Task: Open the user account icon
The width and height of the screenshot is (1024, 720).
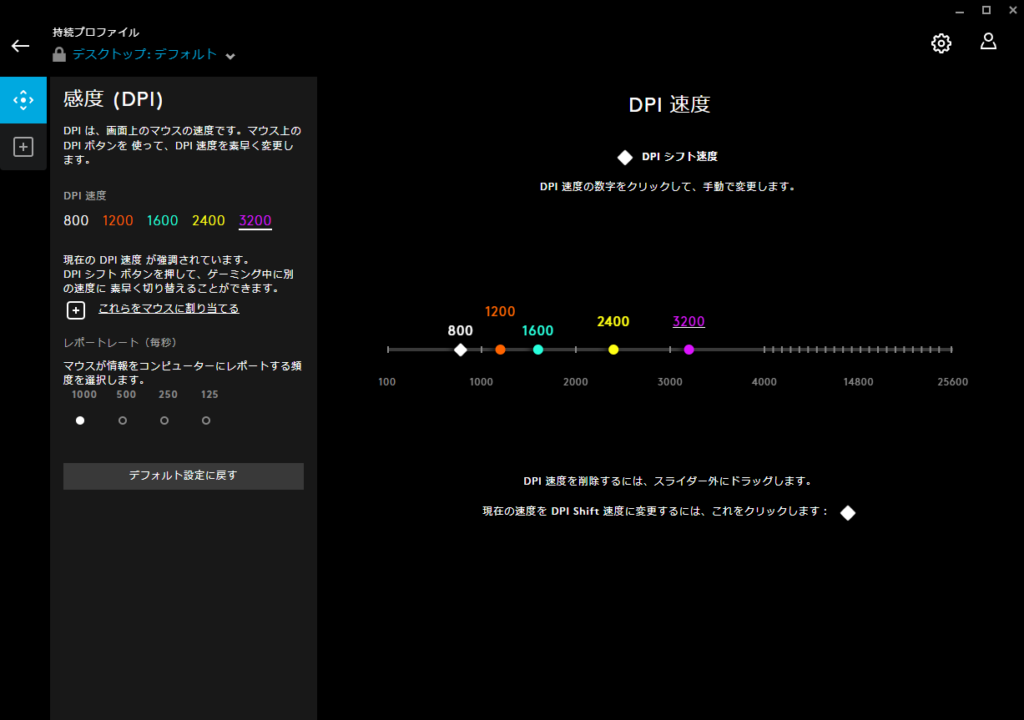Action: point(988,42)
